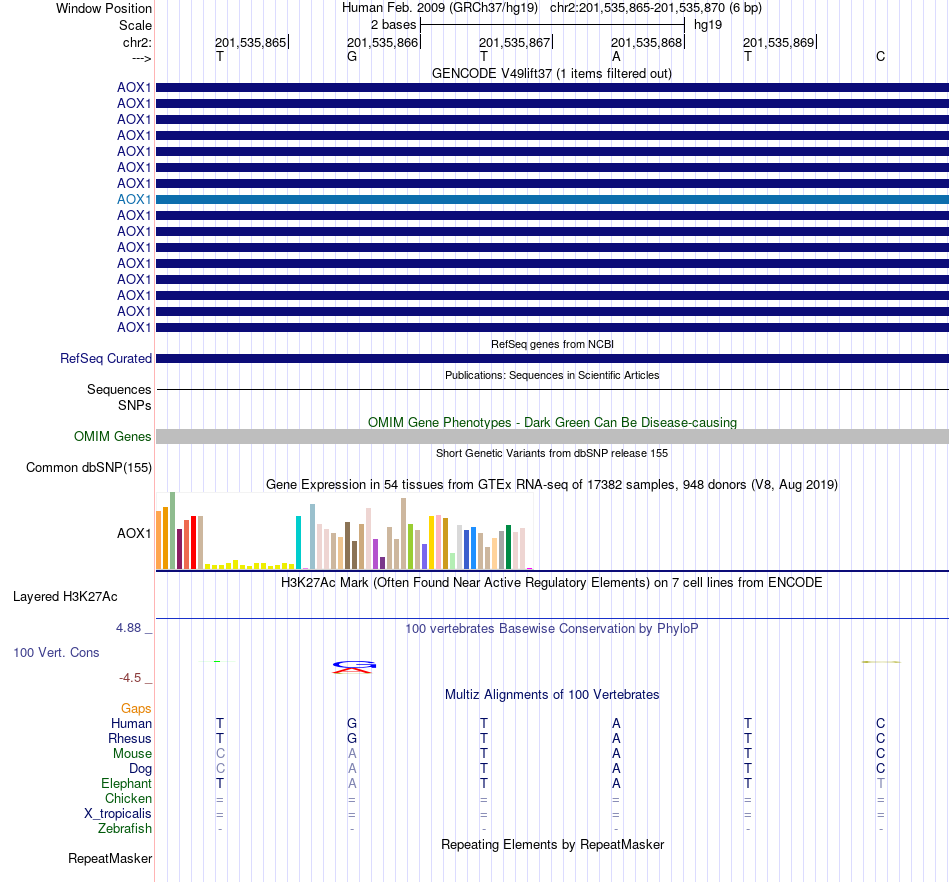Select the 4.88 PhyloP scale maximum value
Viewport: 950px width, 882px height.
point(128,628)
